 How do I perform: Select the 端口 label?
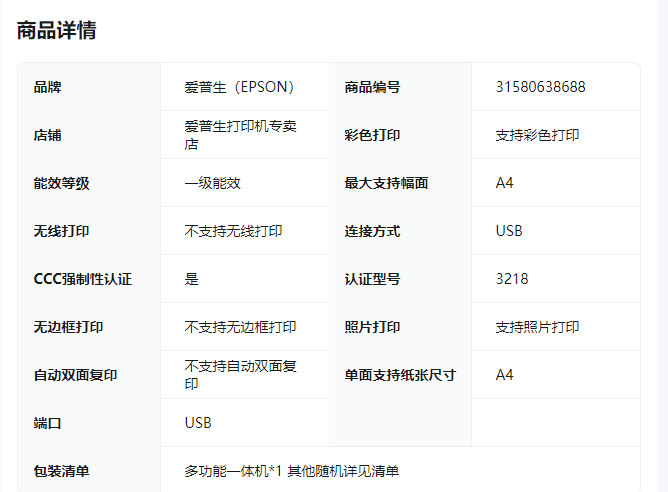tap(48, 423)
